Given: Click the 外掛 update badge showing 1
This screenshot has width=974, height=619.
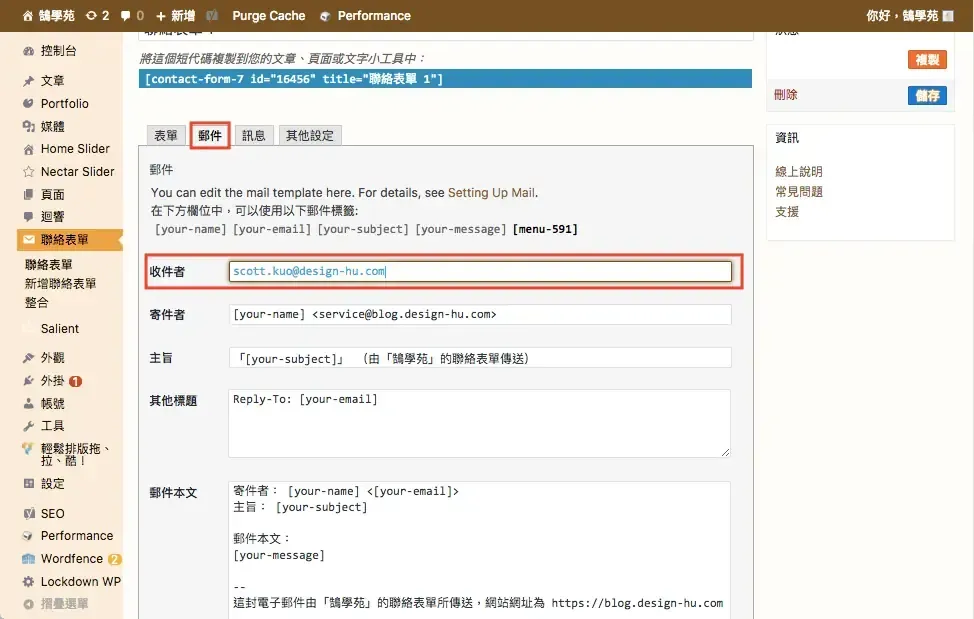Looking at the screenshot, I should pyautogui.click(x=75, y=381).
